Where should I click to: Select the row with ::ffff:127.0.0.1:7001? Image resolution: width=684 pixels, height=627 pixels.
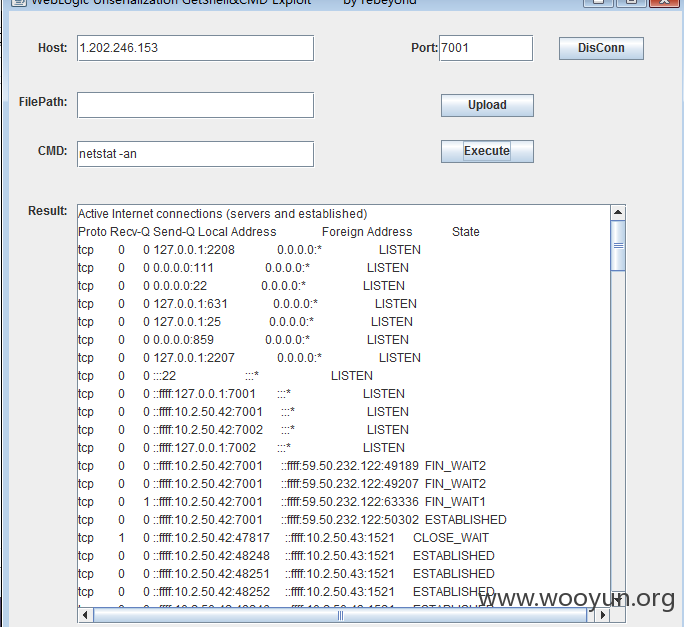(242, 394)
